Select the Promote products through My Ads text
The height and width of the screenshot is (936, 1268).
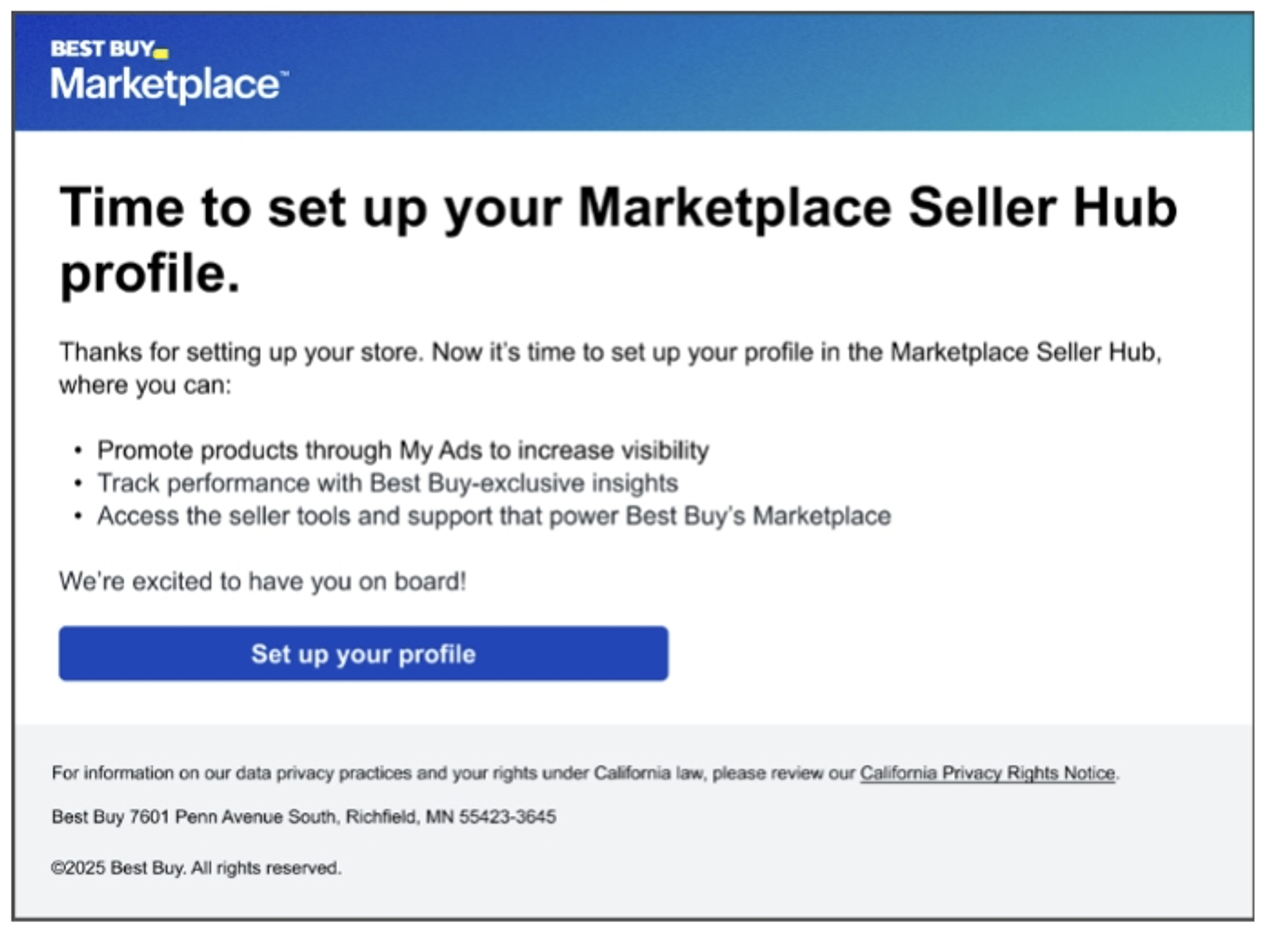(402, 450)
